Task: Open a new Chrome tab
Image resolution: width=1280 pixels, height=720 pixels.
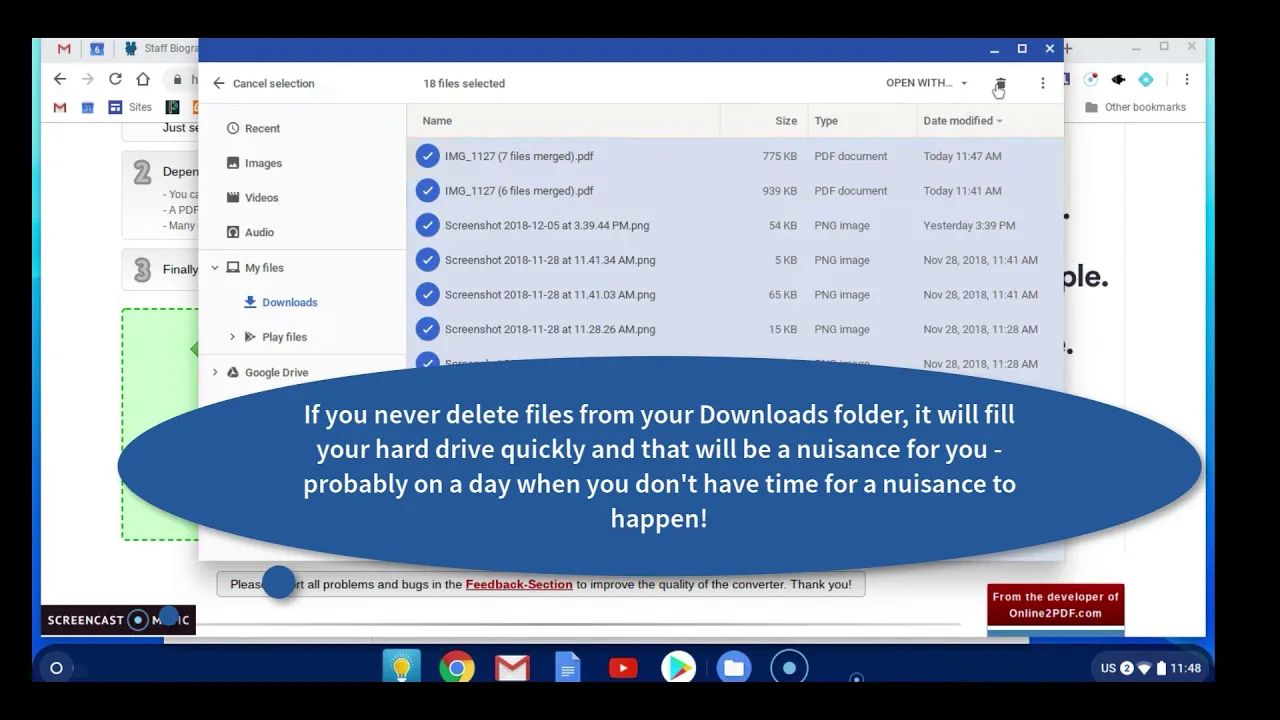Action: (x=1068, y=48)
